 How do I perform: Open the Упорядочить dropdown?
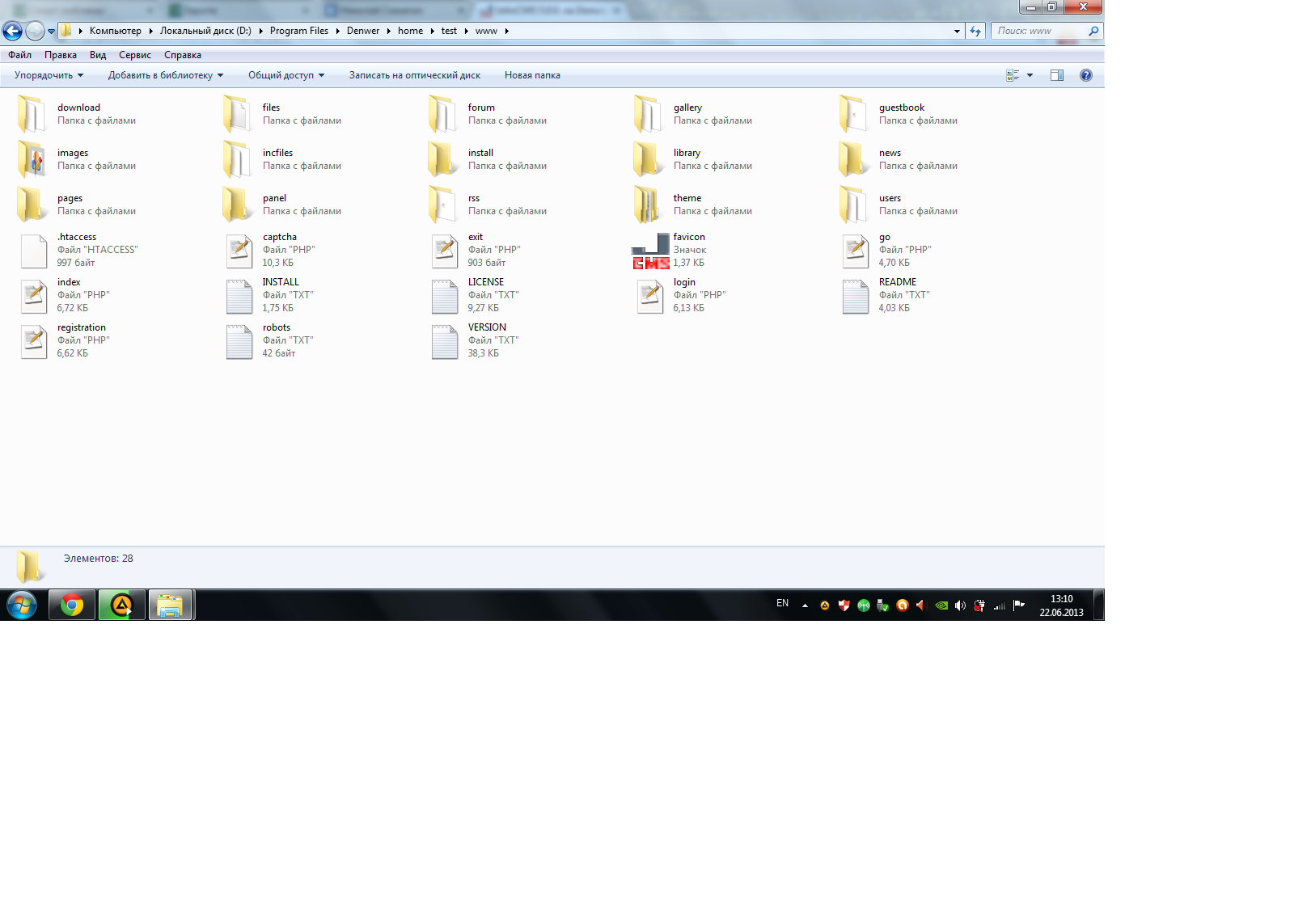point(49,75)
